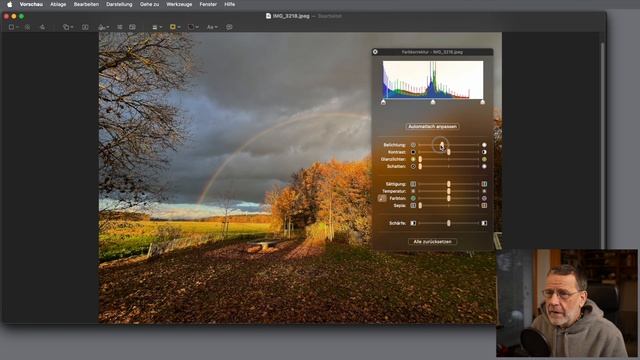This screenshot has width=640, height=360.
Task: Click the Farbton slider handle
Action: pyautogui.click(x=449, y=198)
